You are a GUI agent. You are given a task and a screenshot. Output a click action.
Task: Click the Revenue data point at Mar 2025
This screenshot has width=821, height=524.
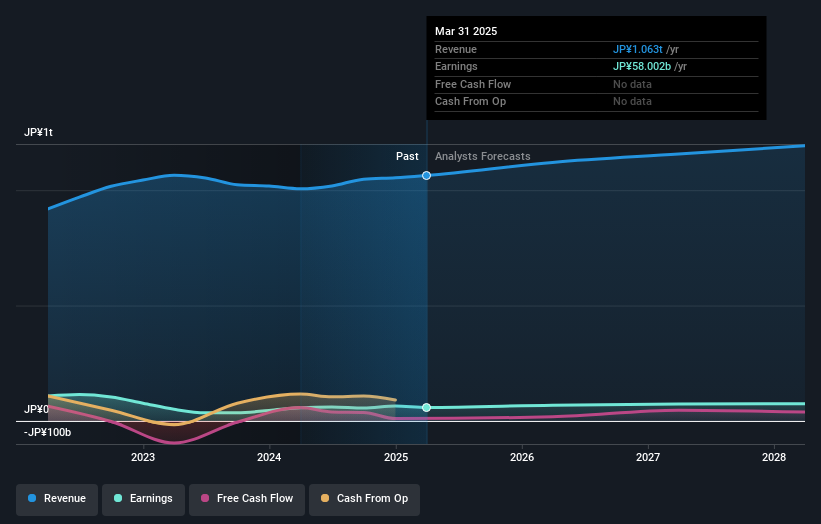426,175
